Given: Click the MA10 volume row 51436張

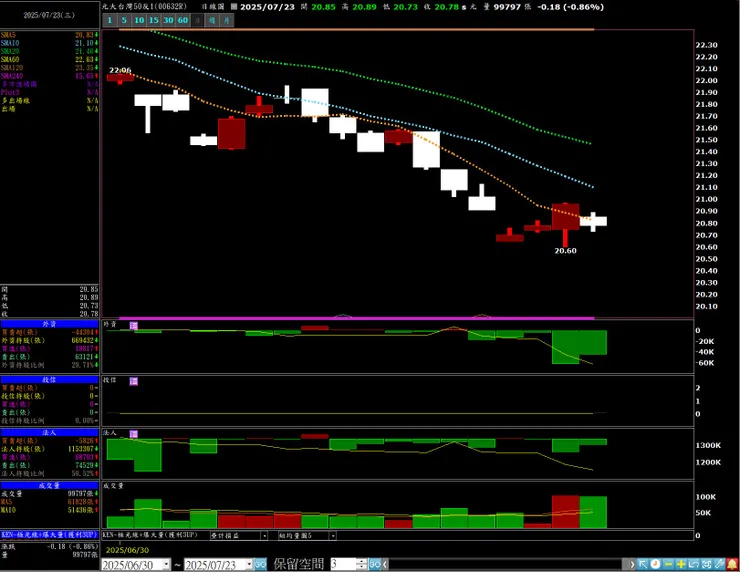Looking at the screenshot, I should coord(50,510).
